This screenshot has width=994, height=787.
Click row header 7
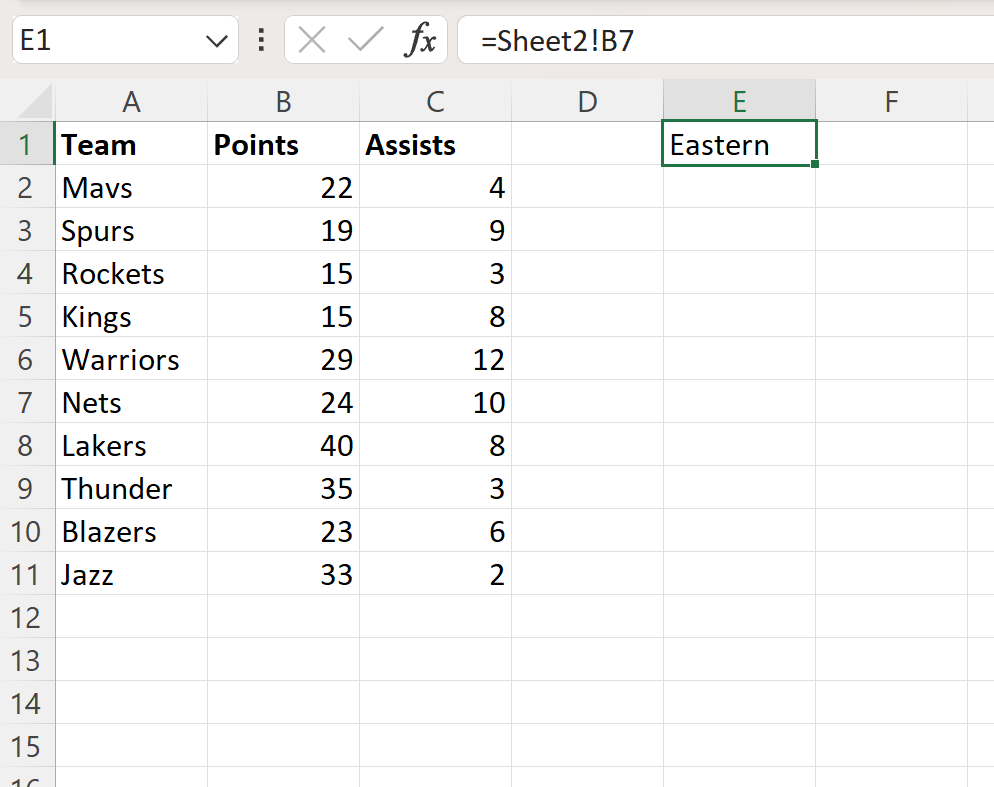tap(27, 402)
